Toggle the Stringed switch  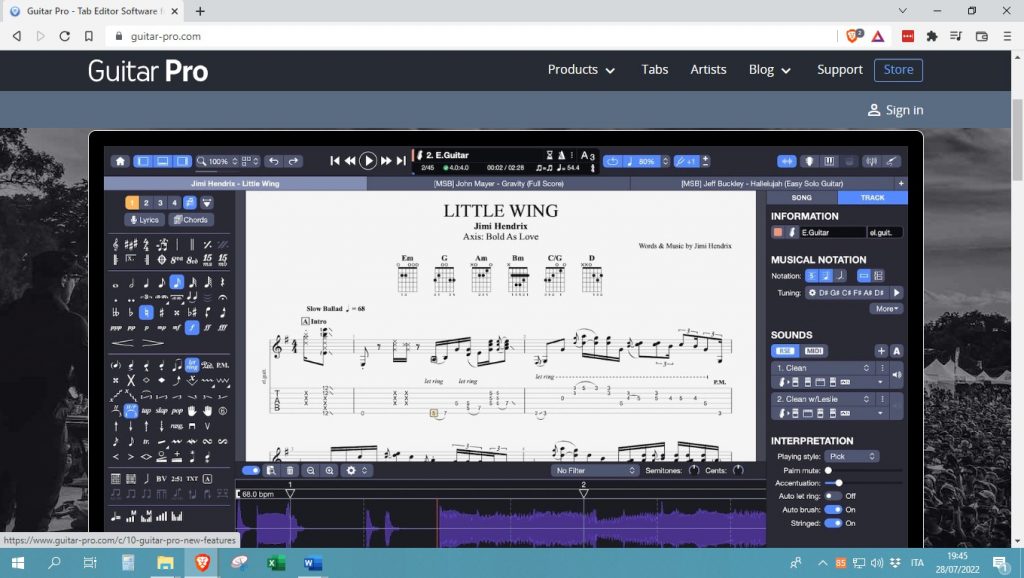pyautogui.click(x=832, y=523)
